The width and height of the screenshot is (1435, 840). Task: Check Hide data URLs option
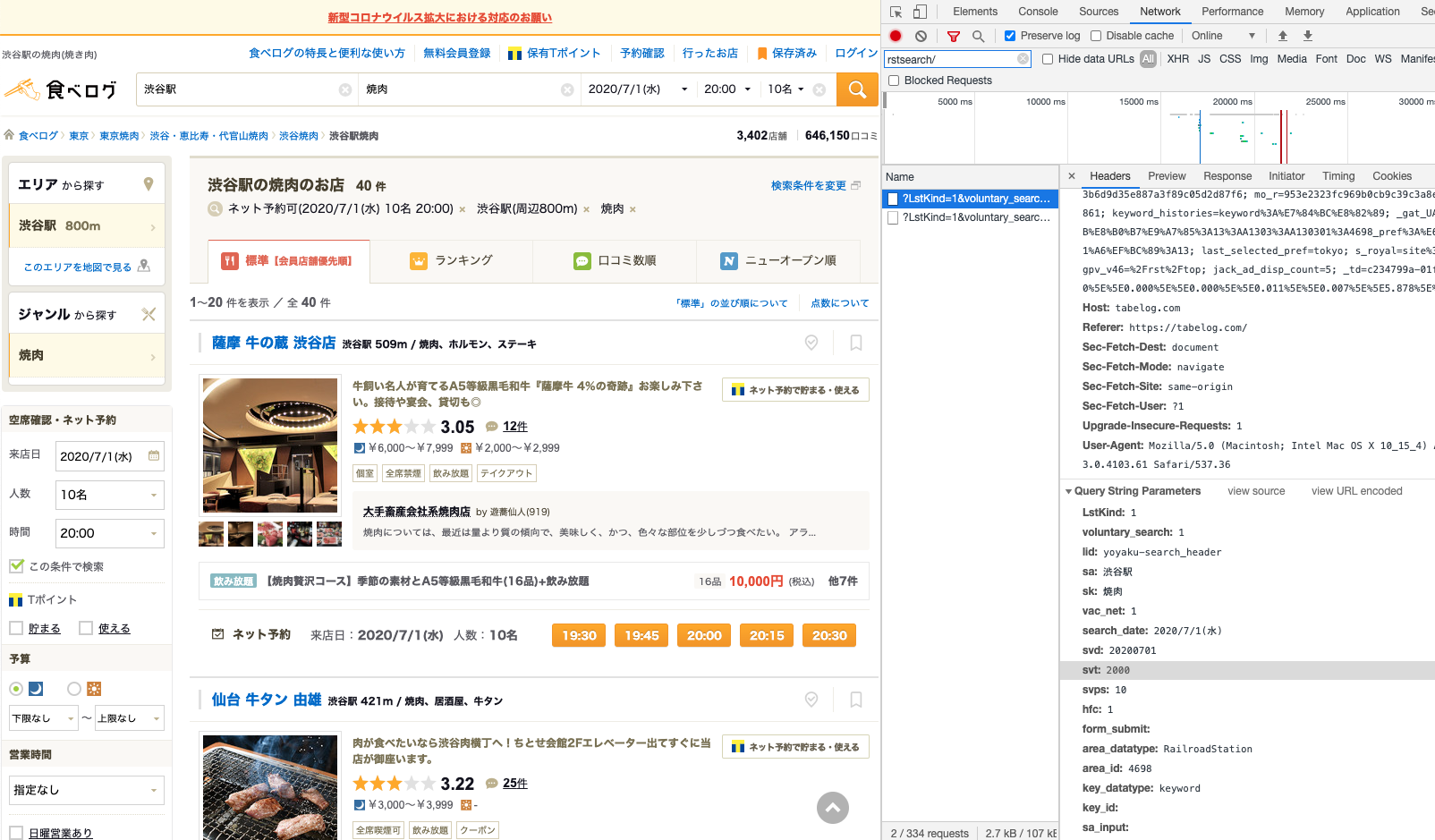tap(1048, 59)
